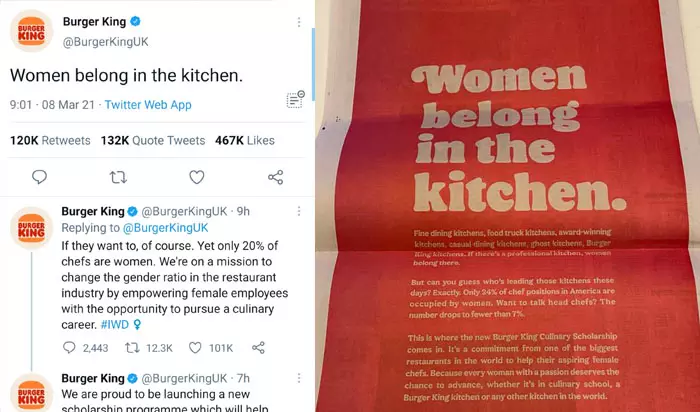Click the red newspaper ad photo
The image size is (700, 412).
pyautogui.click(x=508, y=206)
